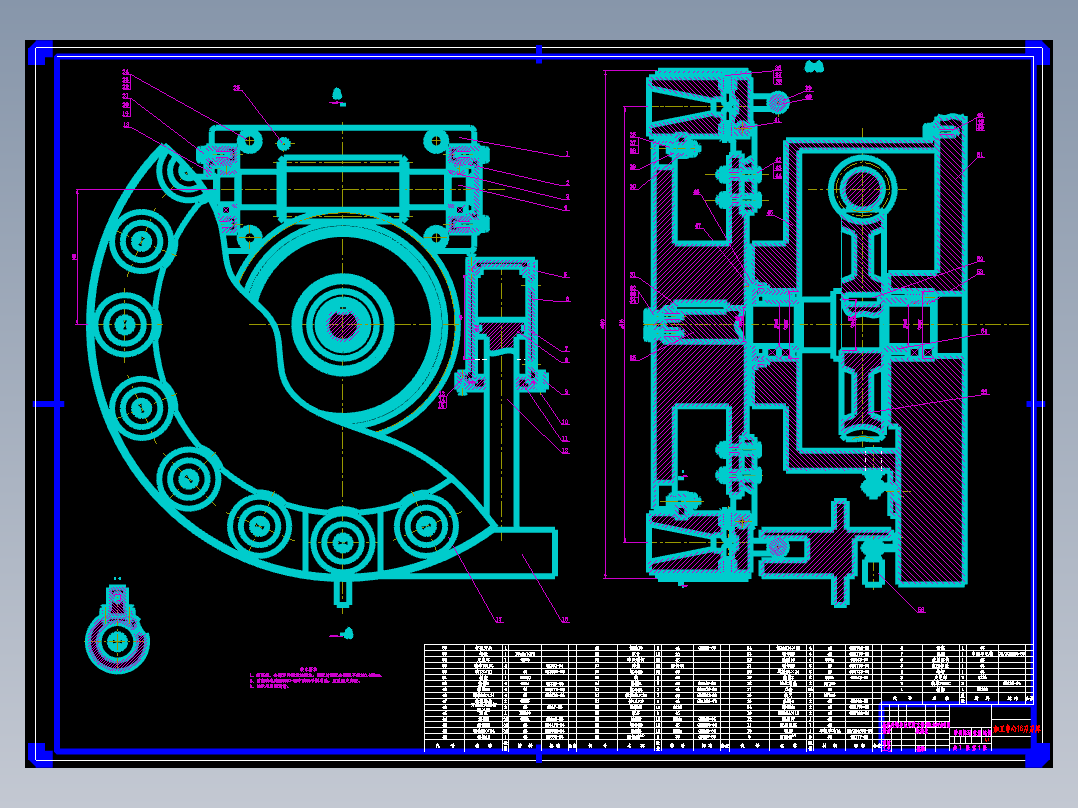
Task: Click the hatched center shaft of front view
Action: click(342, 325)
